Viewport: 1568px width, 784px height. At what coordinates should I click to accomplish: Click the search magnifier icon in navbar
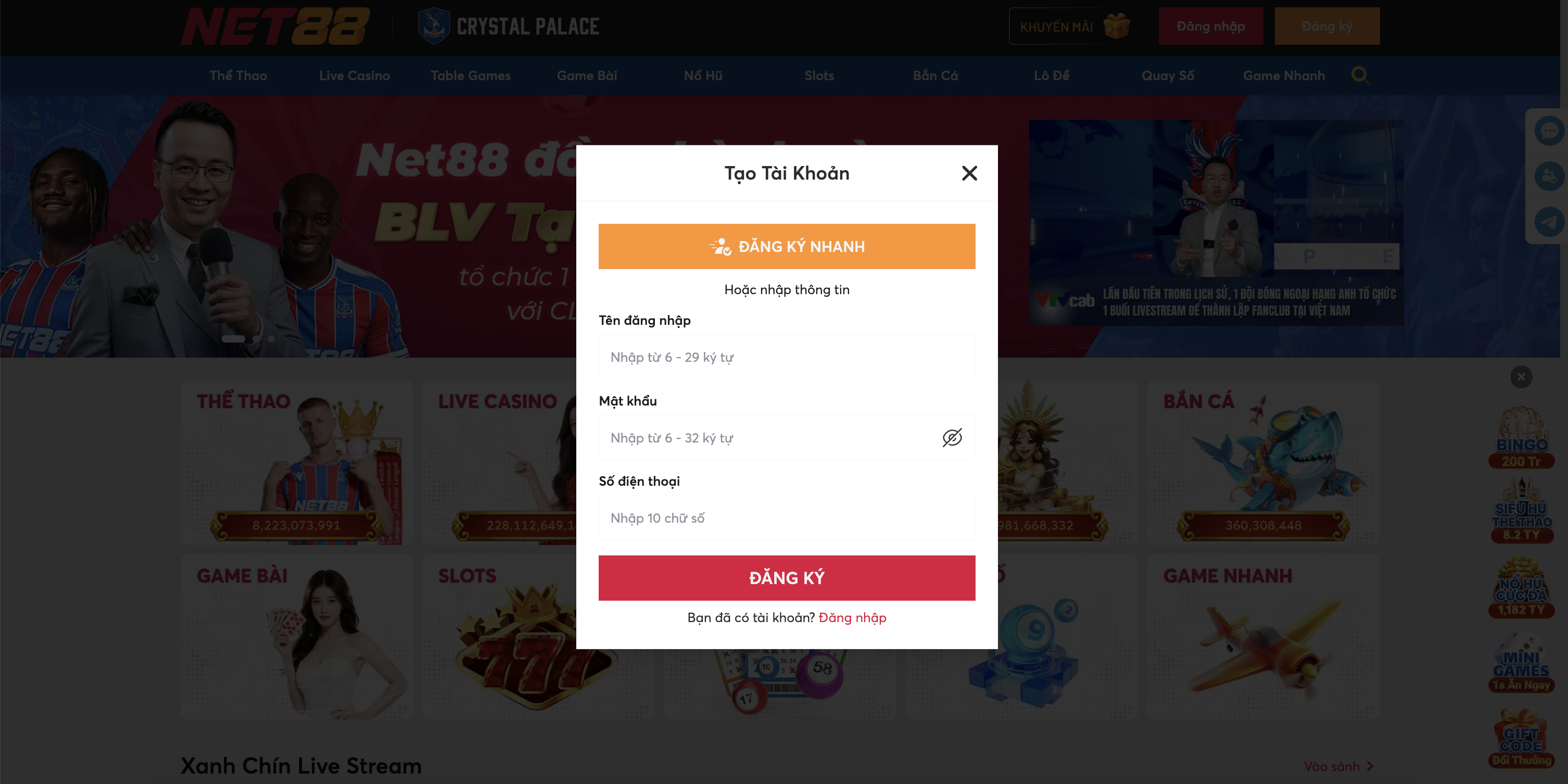coord(1360,75)
